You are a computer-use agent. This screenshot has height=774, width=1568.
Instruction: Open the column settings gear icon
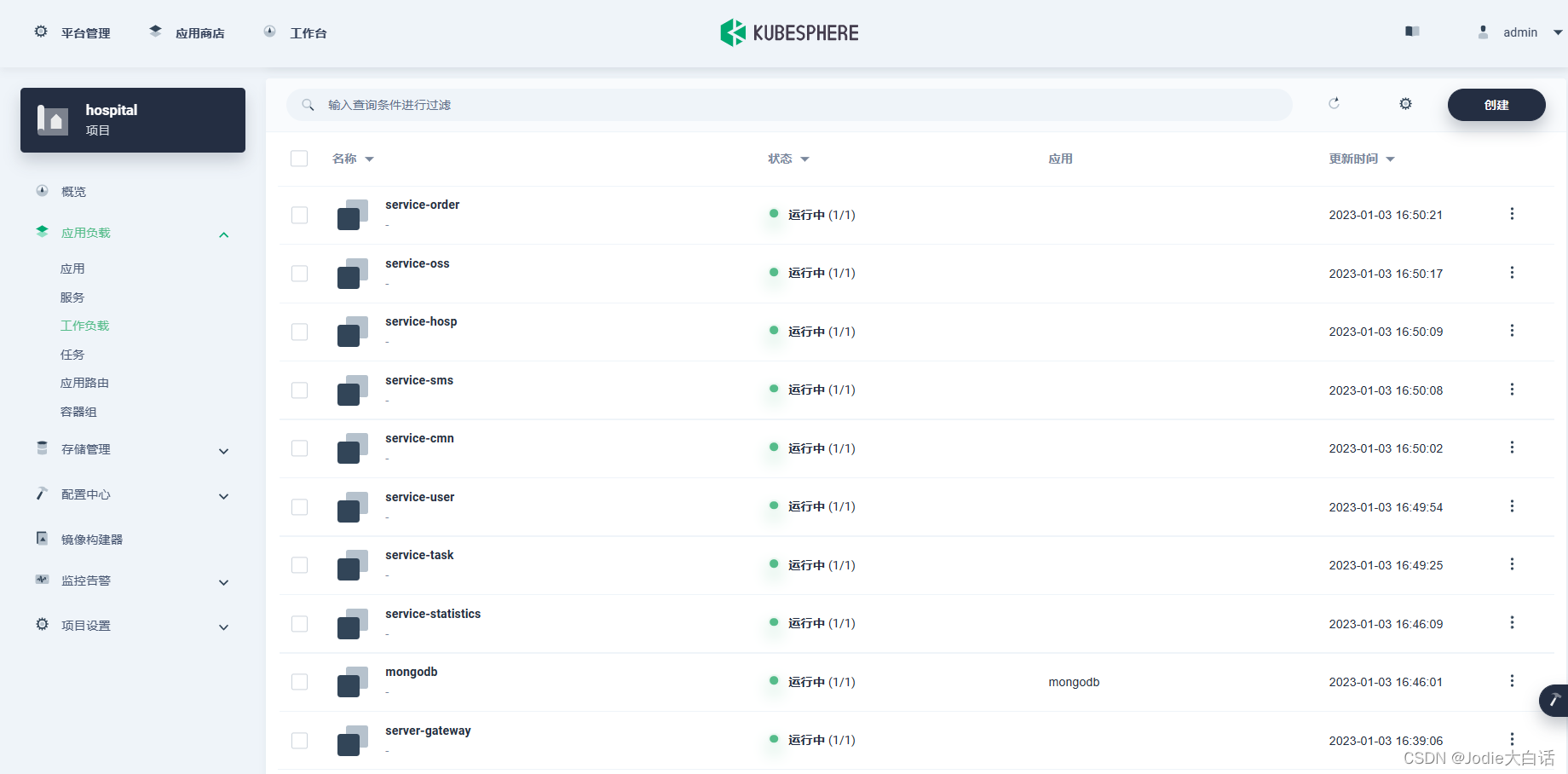1405,103
